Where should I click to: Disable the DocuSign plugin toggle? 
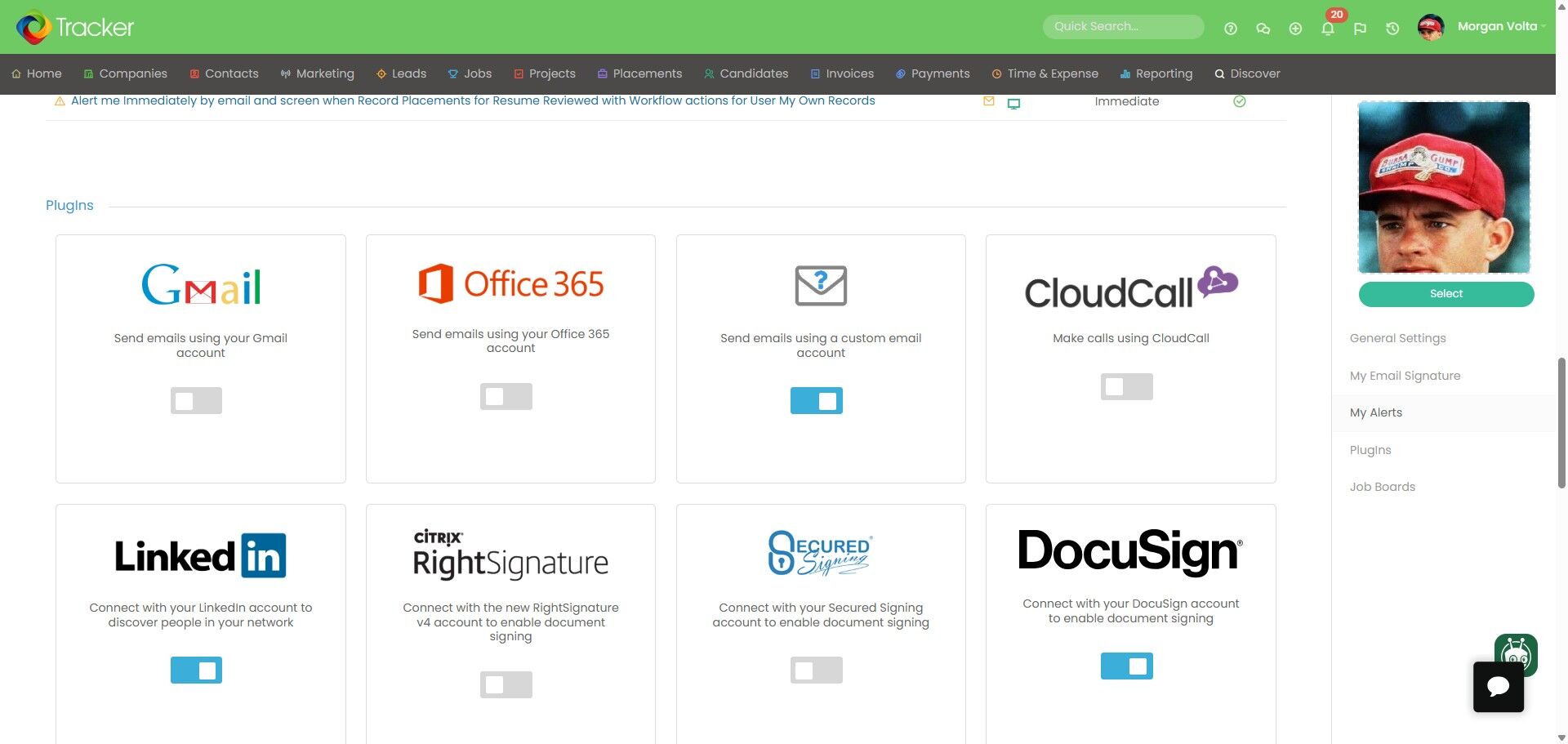[x=1127, y=666]
